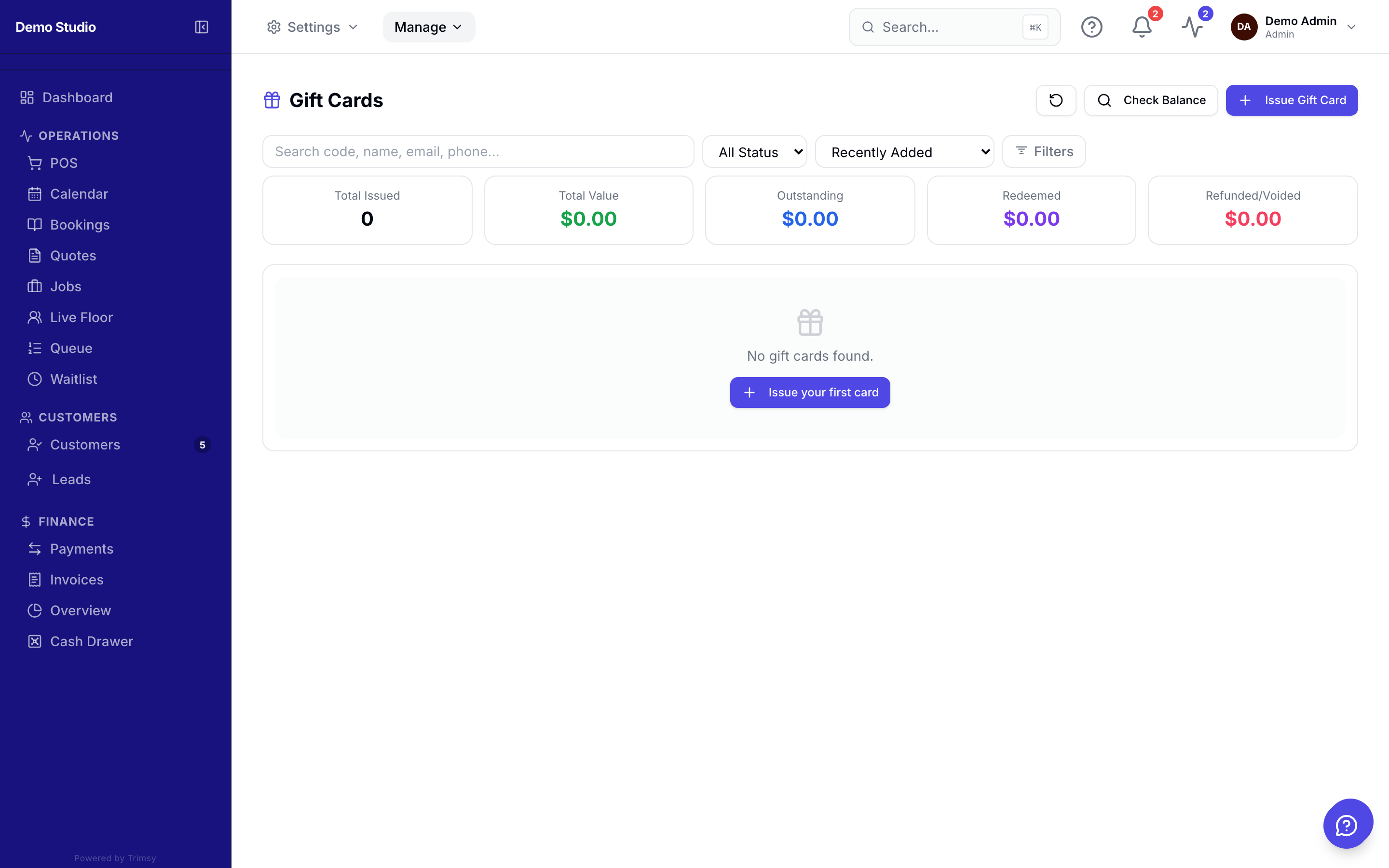Expand the Settings dropdown
This screenshot has height=868, width=1389.
(x=312, y=27)
